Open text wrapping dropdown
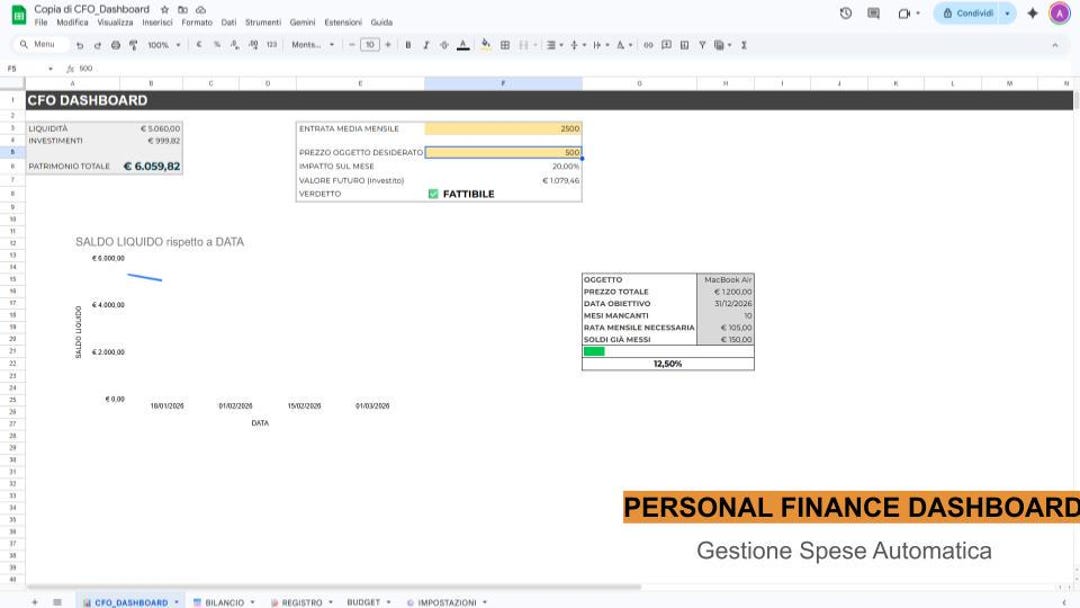Screen dimensions: 1080x608 tap(601, 45)
